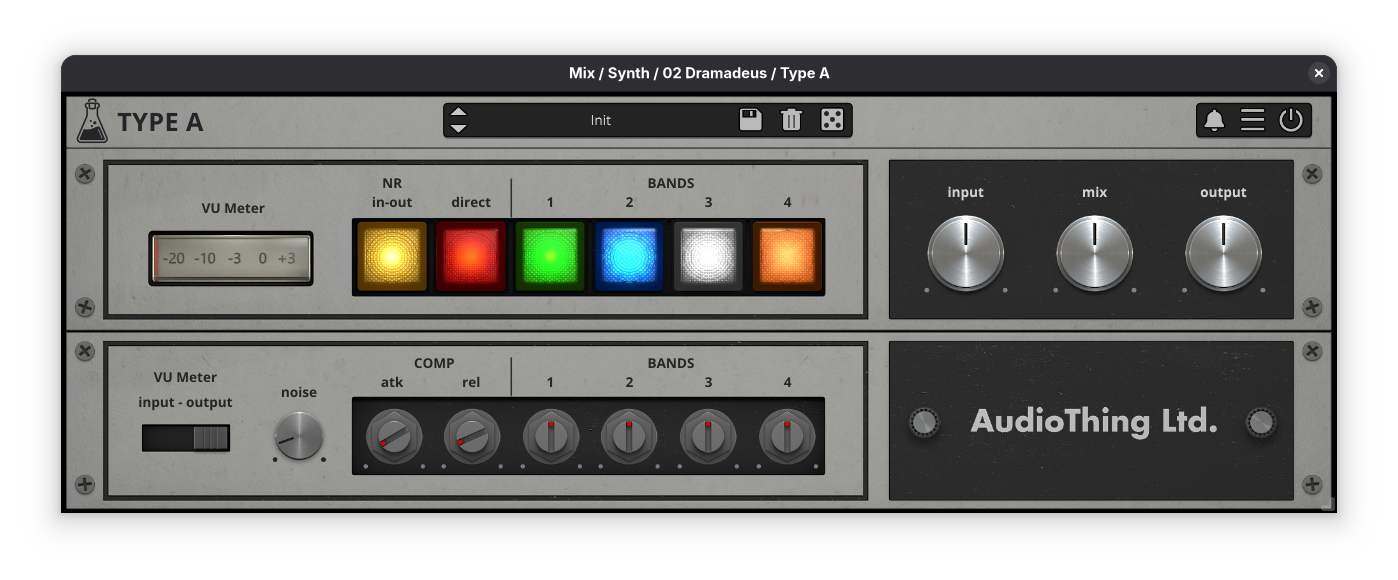Toggle the red direct button
Image resolution: width=1398 pixels, height=580 pixels.
[471, 256]
